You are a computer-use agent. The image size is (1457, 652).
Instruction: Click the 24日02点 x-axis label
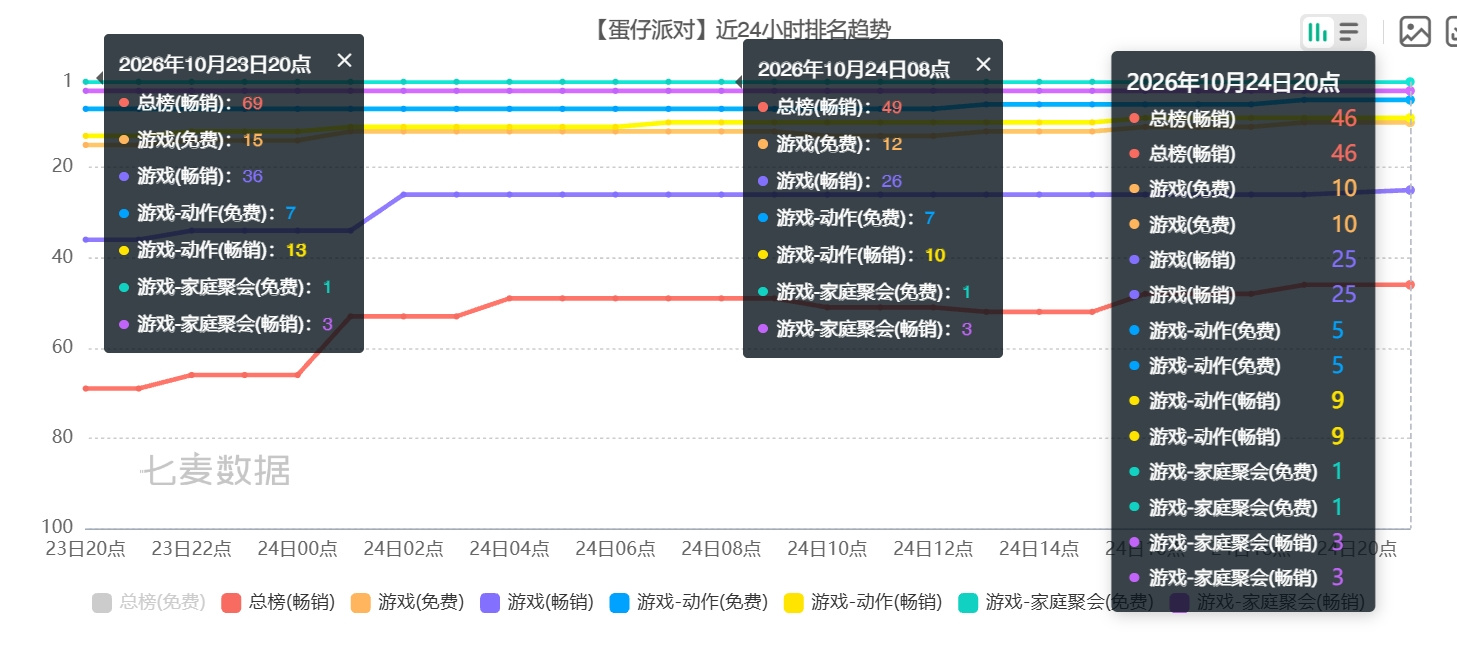[403, 549]
